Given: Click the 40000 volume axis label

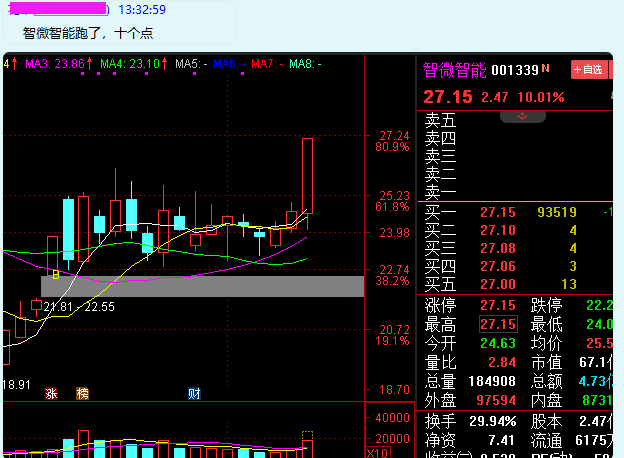Looking at the screenshot, I should pyautogui.click(x=392, y=418).
